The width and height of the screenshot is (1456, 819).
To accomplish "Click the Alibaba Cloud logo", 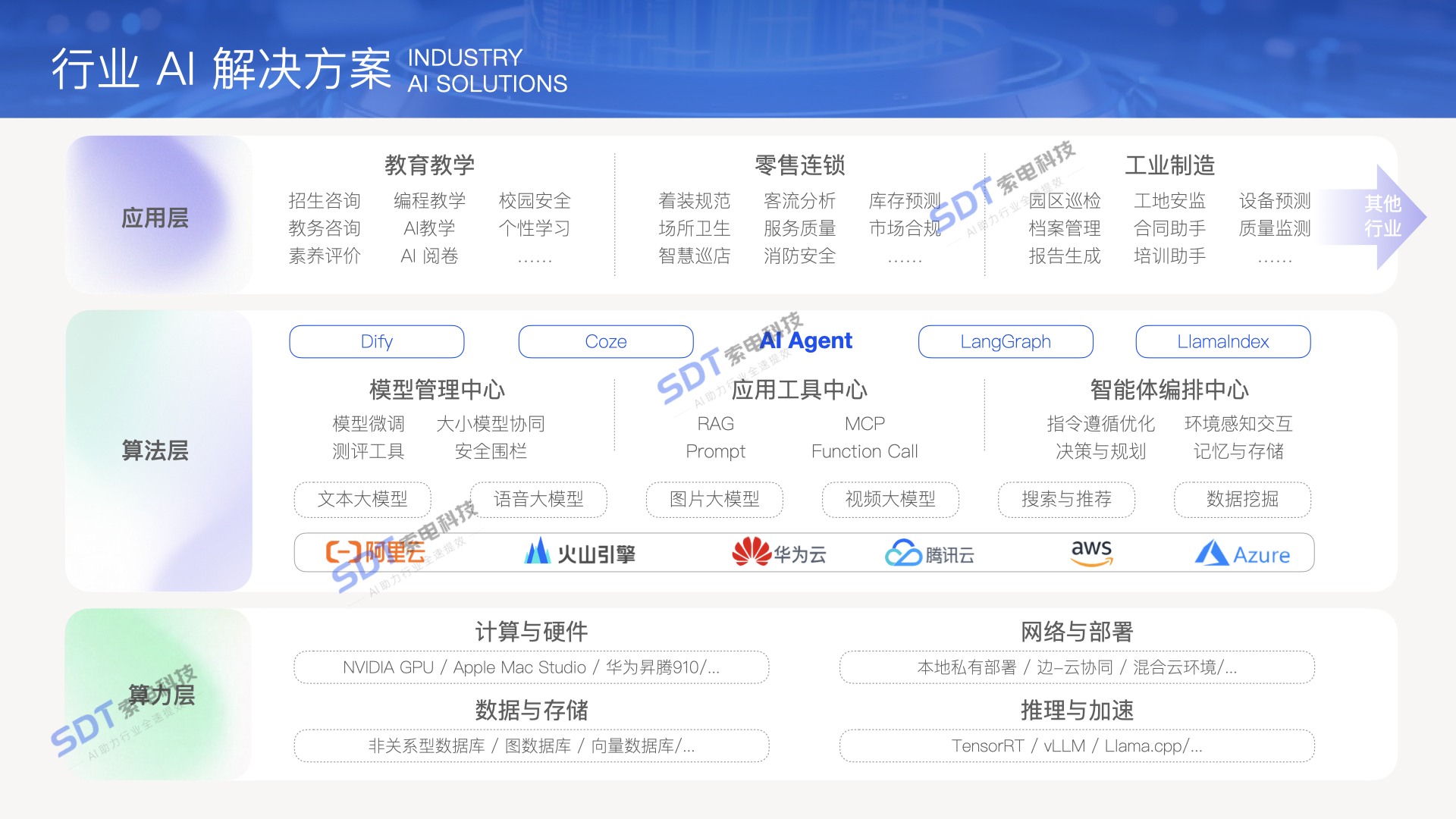I will pos(376,553).
